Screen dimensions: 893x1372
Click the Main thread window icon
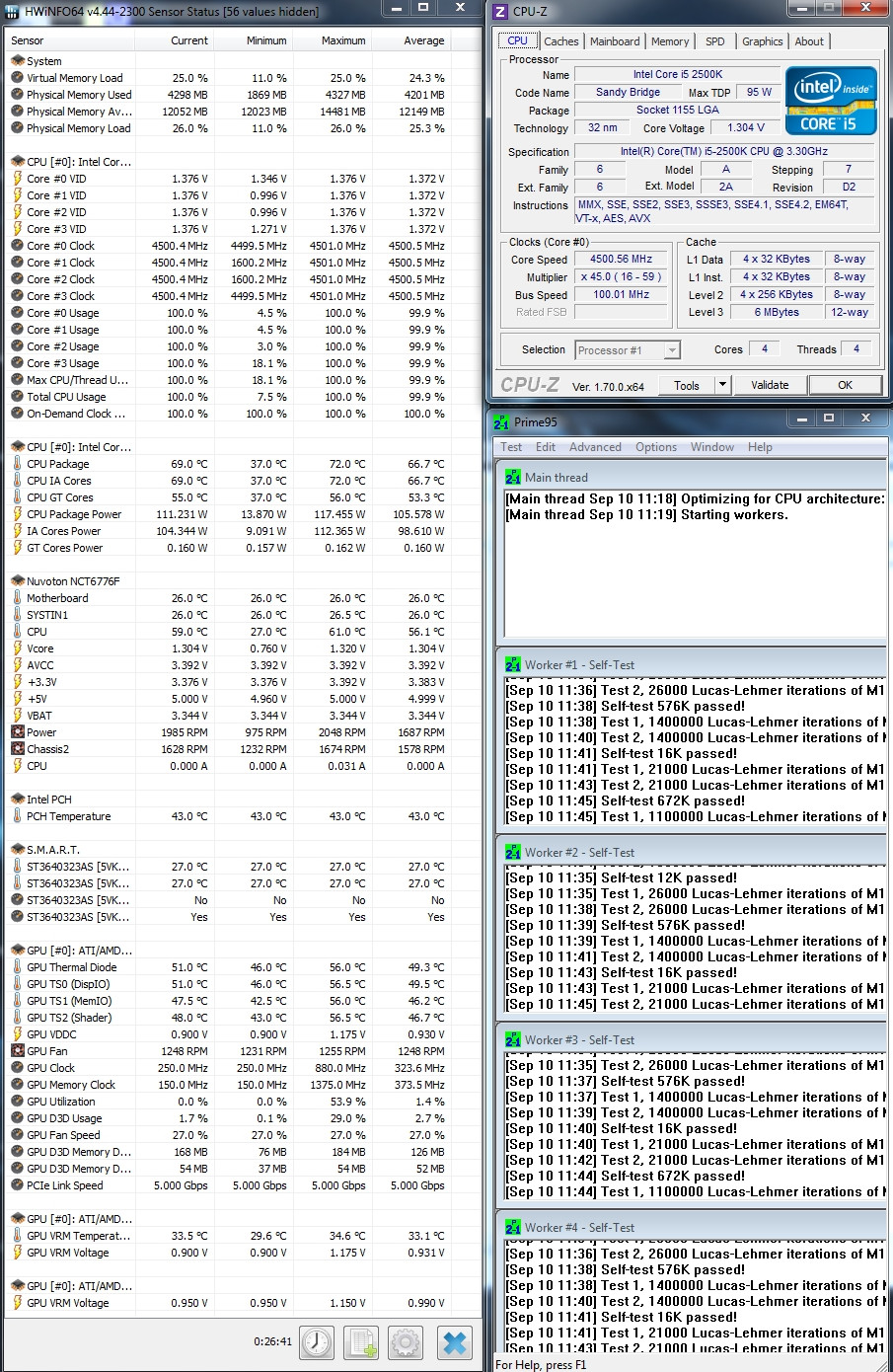[x=513, y=477]
